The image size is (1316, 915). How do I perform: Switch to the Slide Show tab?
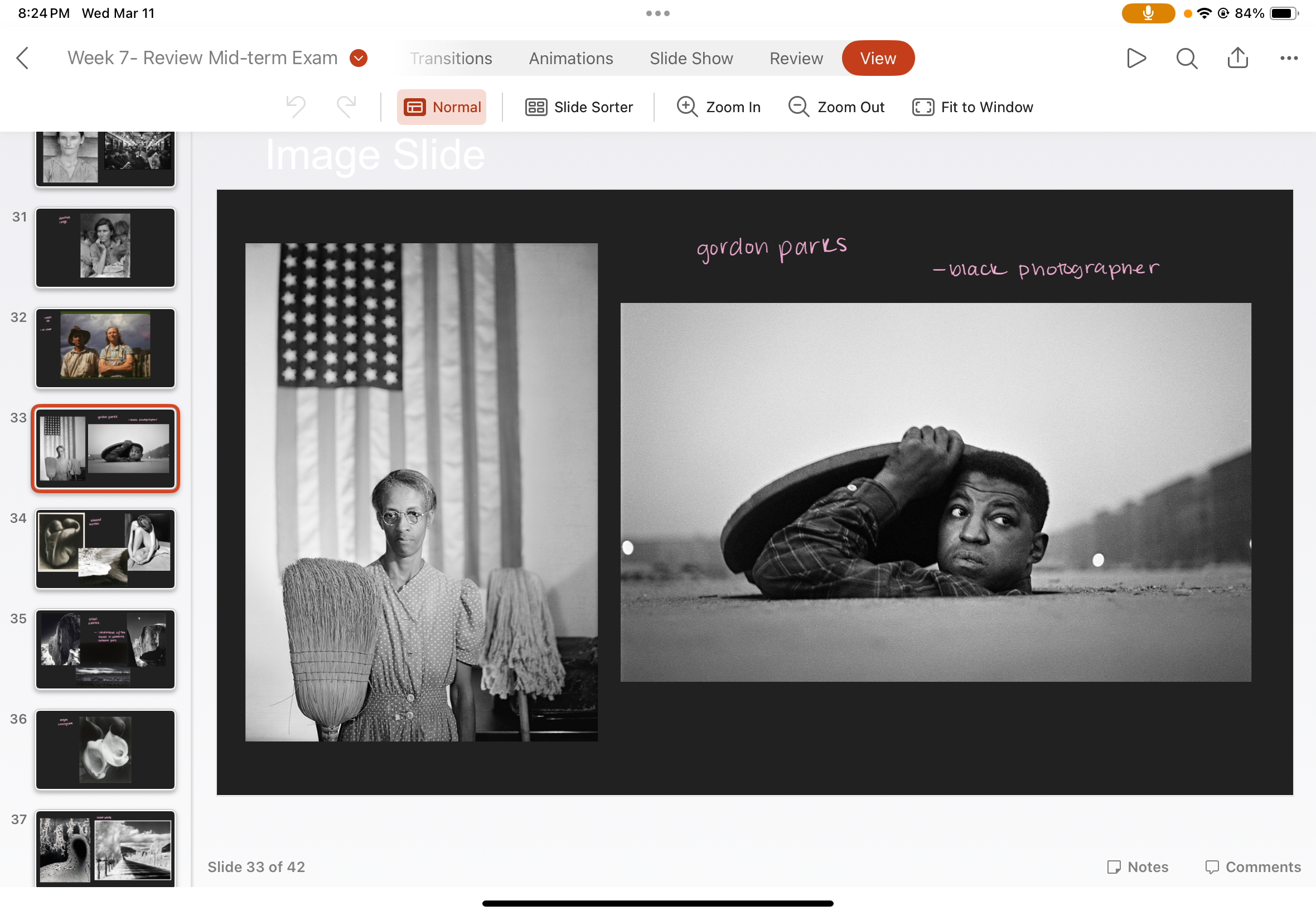tap(691, 59)
